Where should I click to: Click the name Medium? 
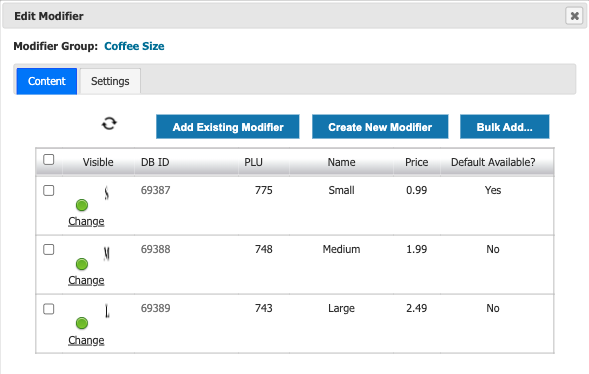pyautogui.click(x=341, y=249)
